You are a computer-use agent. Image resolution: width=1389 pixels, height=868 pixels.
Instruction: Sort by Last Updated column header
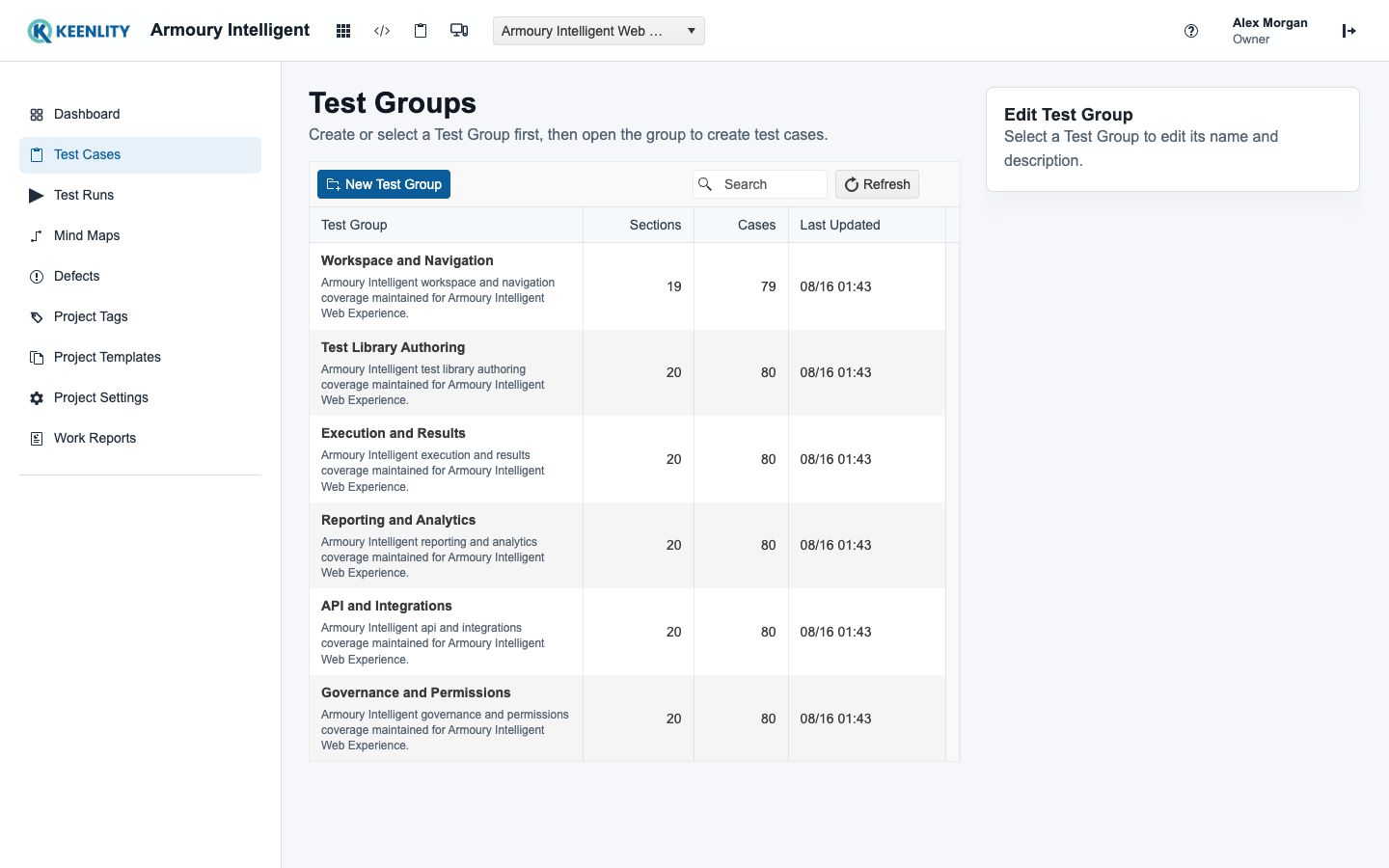(x=867, y=225)
